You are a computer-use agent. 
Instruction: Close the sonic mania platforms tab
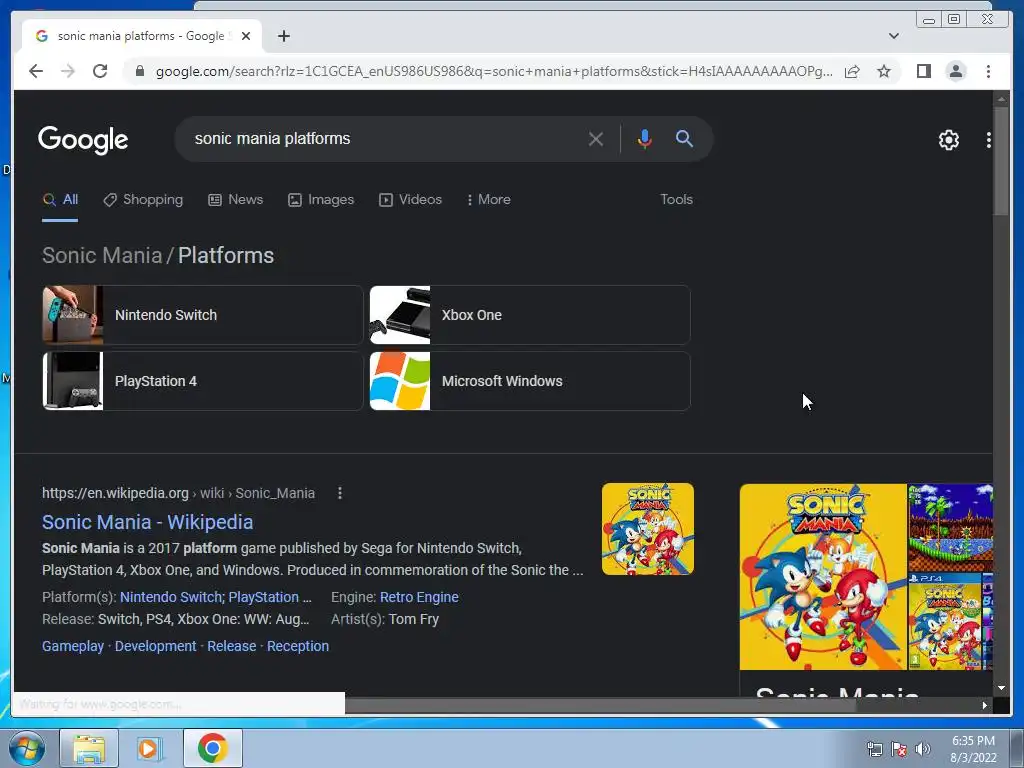tap(246, 36)
